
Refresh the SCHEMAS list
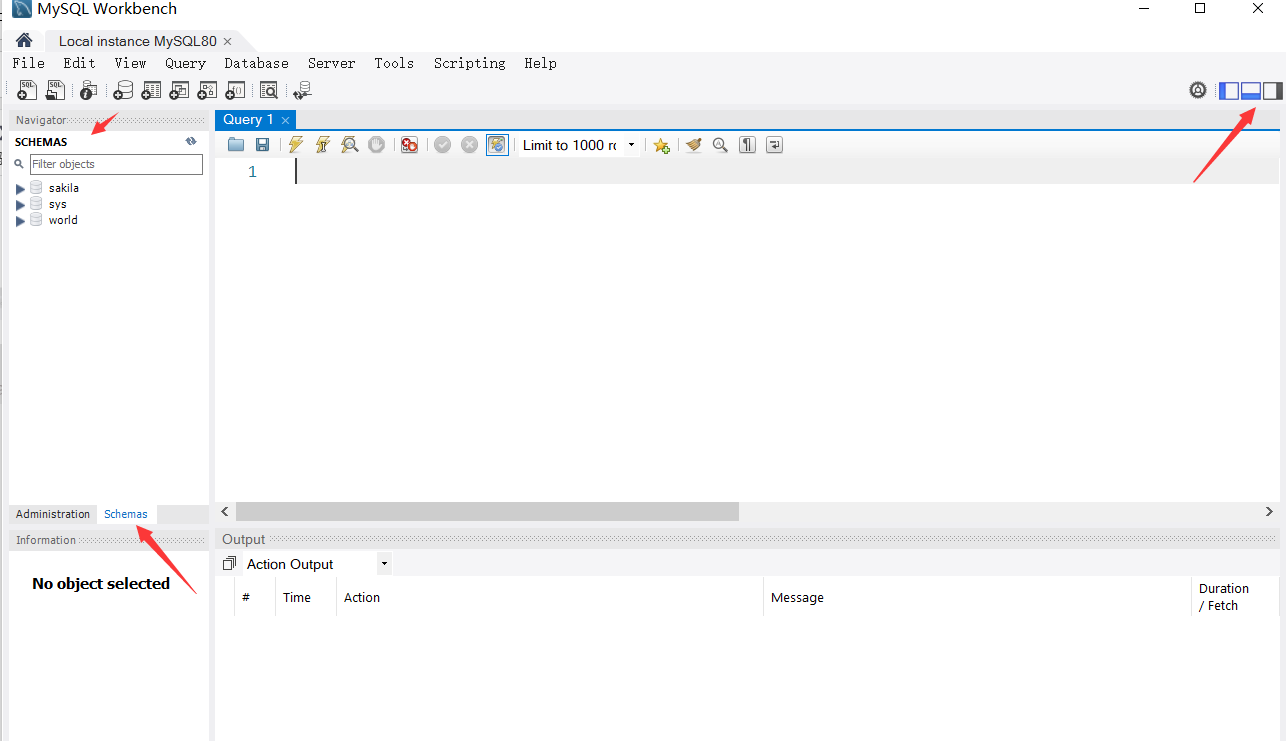click(191, 142)
